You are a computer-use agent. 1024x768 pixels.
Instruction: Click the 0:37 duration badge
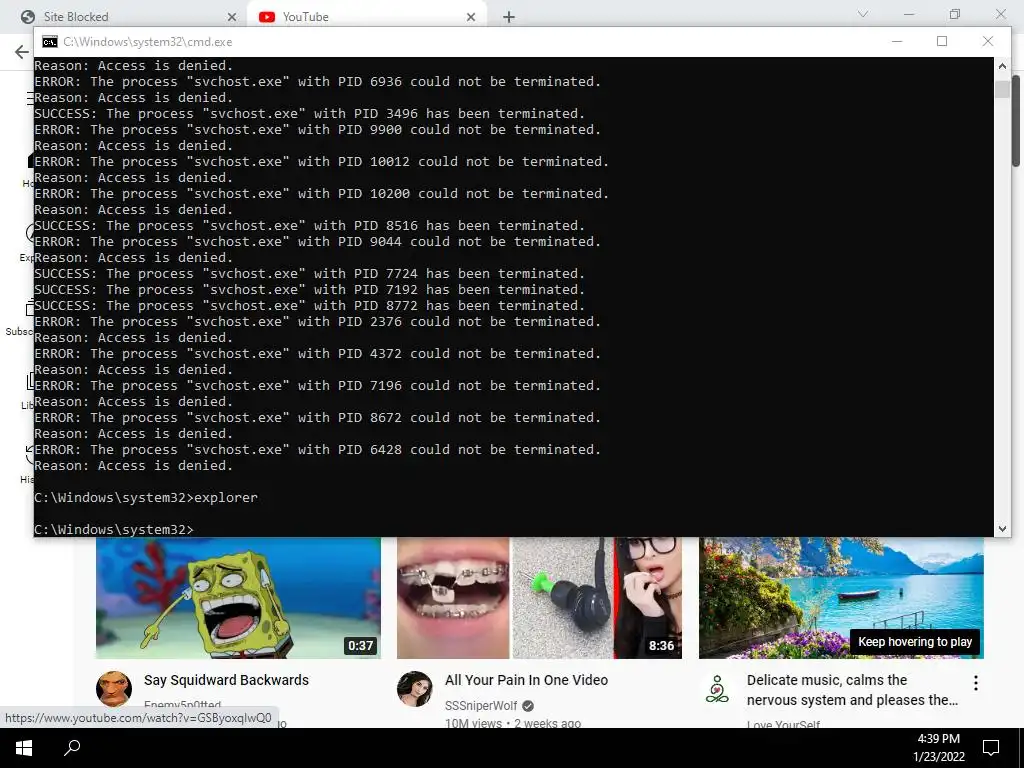(360, 645)
